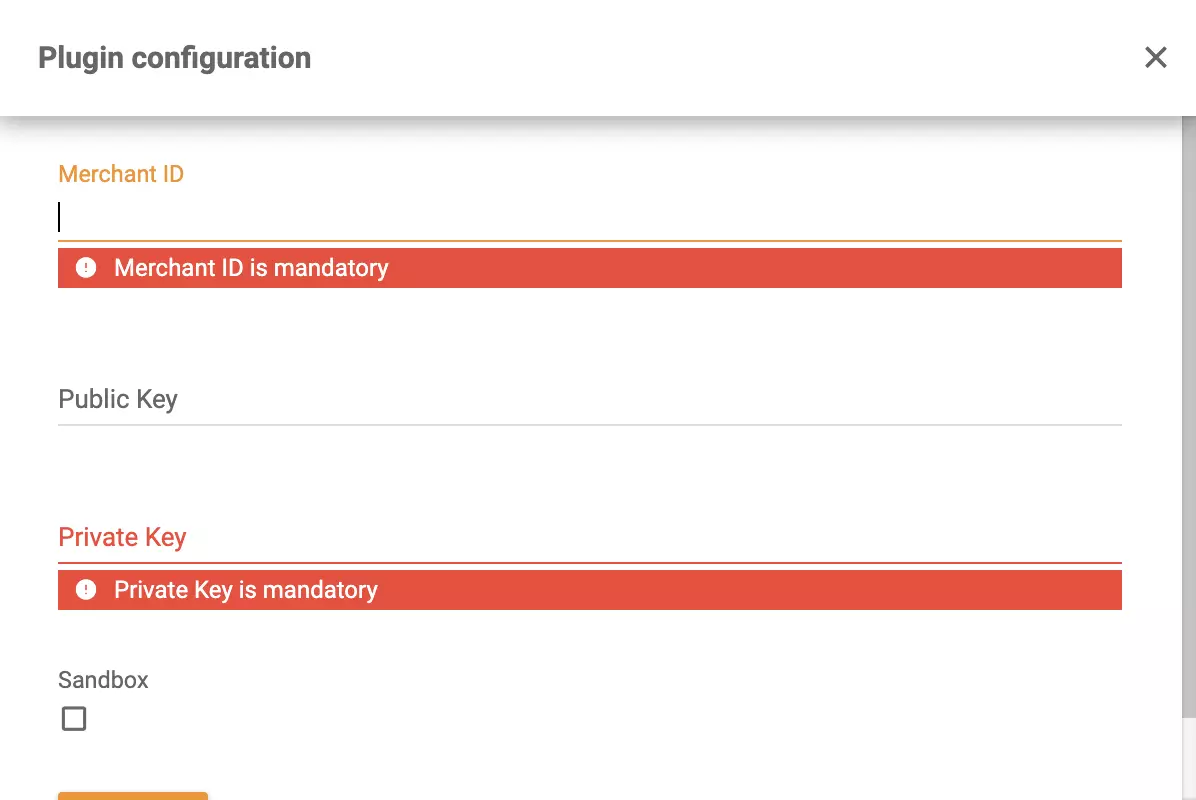Viewport: 1196px width, 800px height.
Task: Close the Plugin configuration dialog
Action: click(x=1155, y=57)
